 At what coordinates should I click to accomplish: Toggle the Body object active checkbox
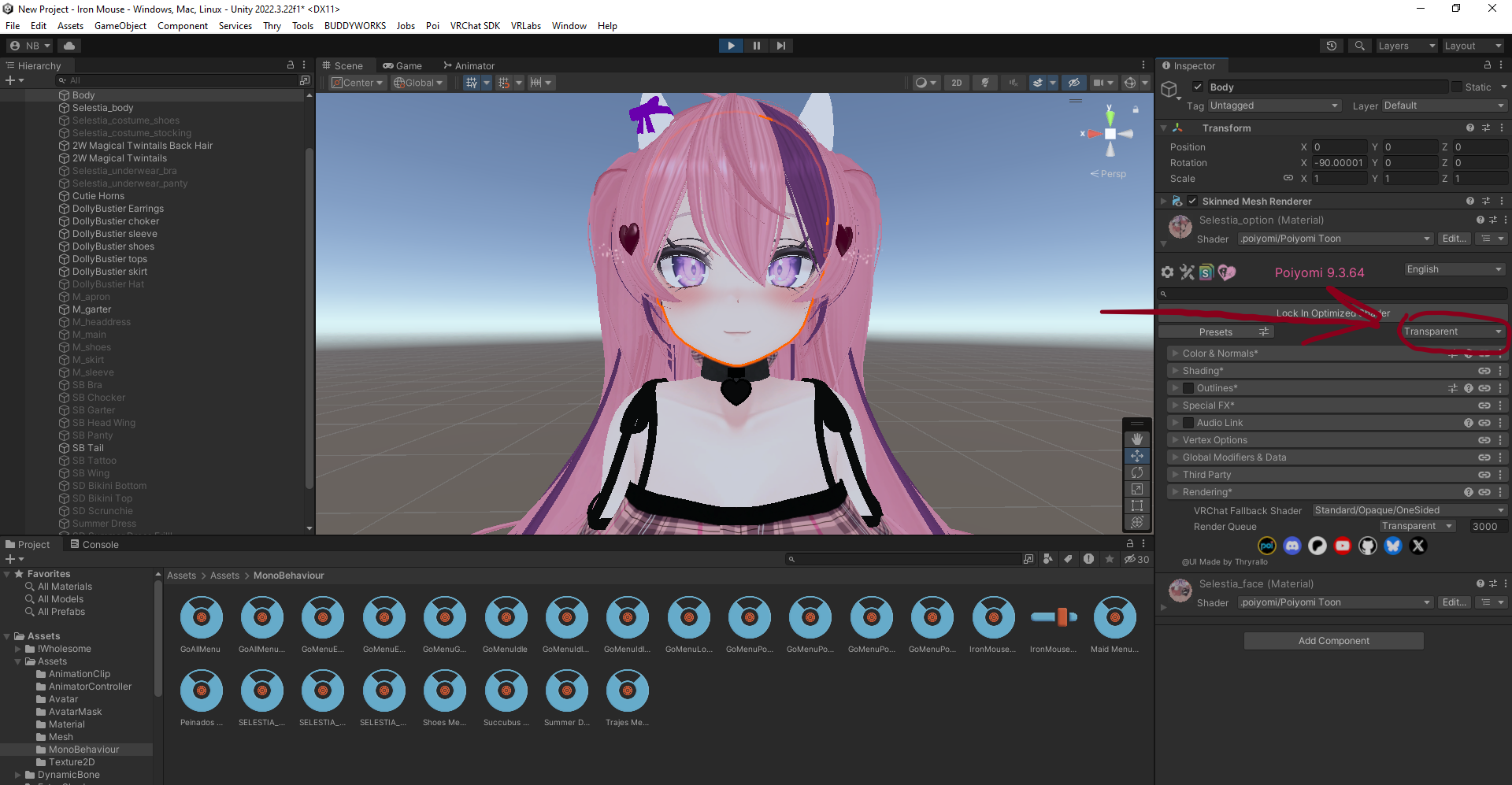(1197, 87)
